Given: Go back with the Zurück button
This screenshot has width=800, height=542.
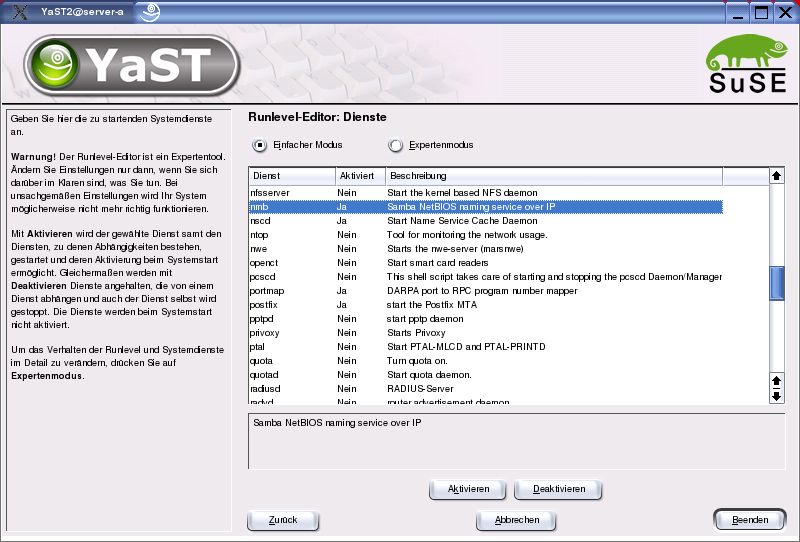Looking at the screenshot, I should click(283, 520).
